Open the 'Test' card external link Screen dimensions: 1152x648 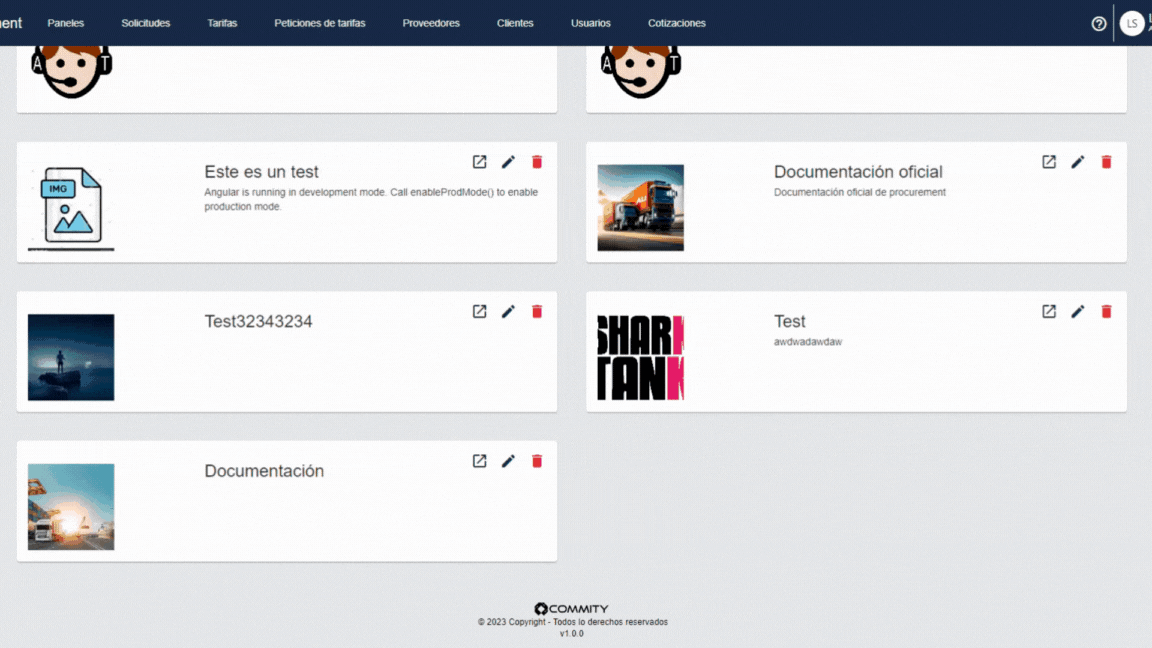[x=1049, y=312]
